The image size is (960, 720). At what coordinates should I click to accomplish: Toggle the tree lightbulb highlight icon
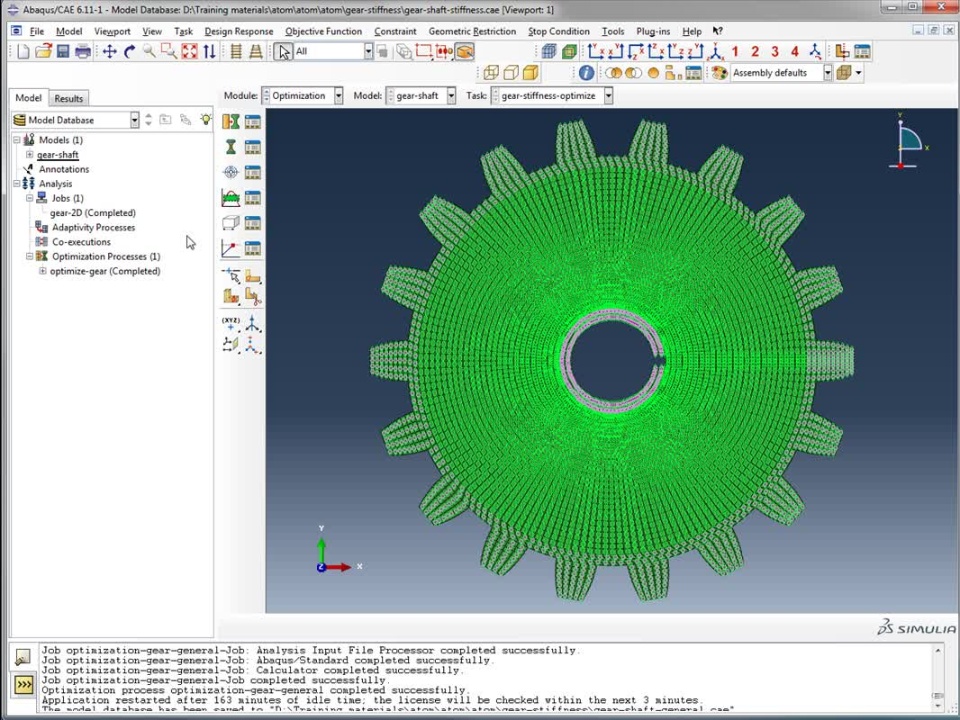tap(206, 119)
